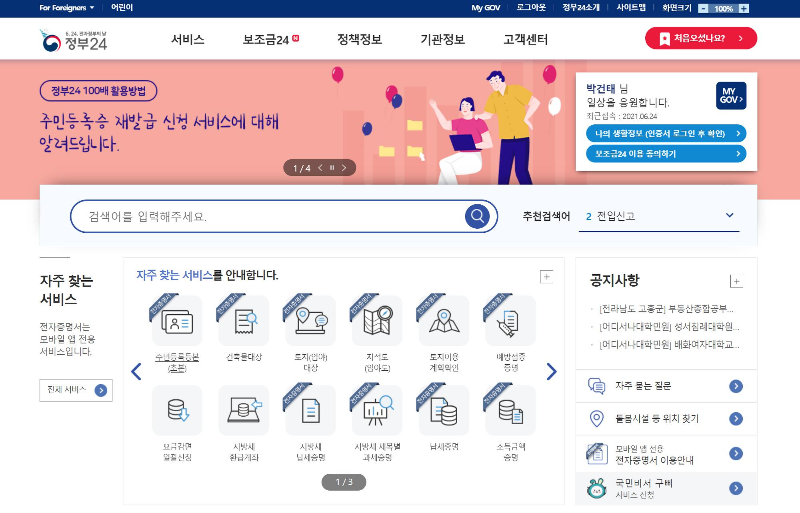Click the location pin icon for 돌봄시설
This screenshot has height=513, width=800.
[x=596, y=419]
